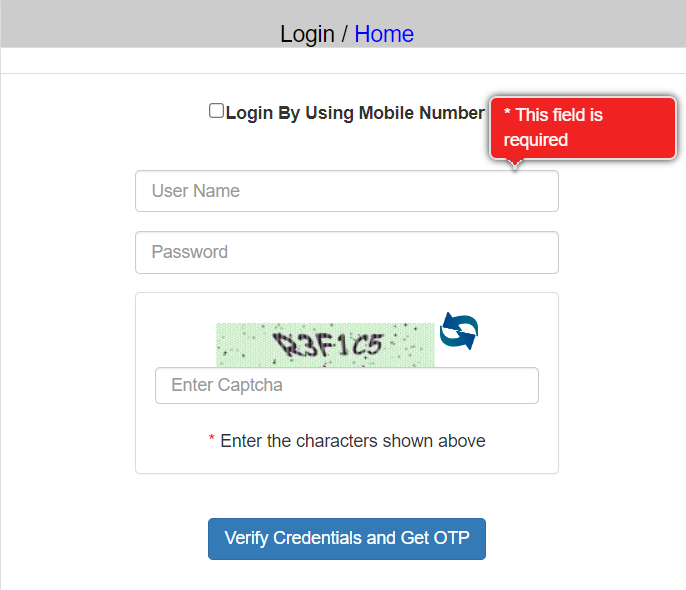Open the Home link in header

coord(384,34)
